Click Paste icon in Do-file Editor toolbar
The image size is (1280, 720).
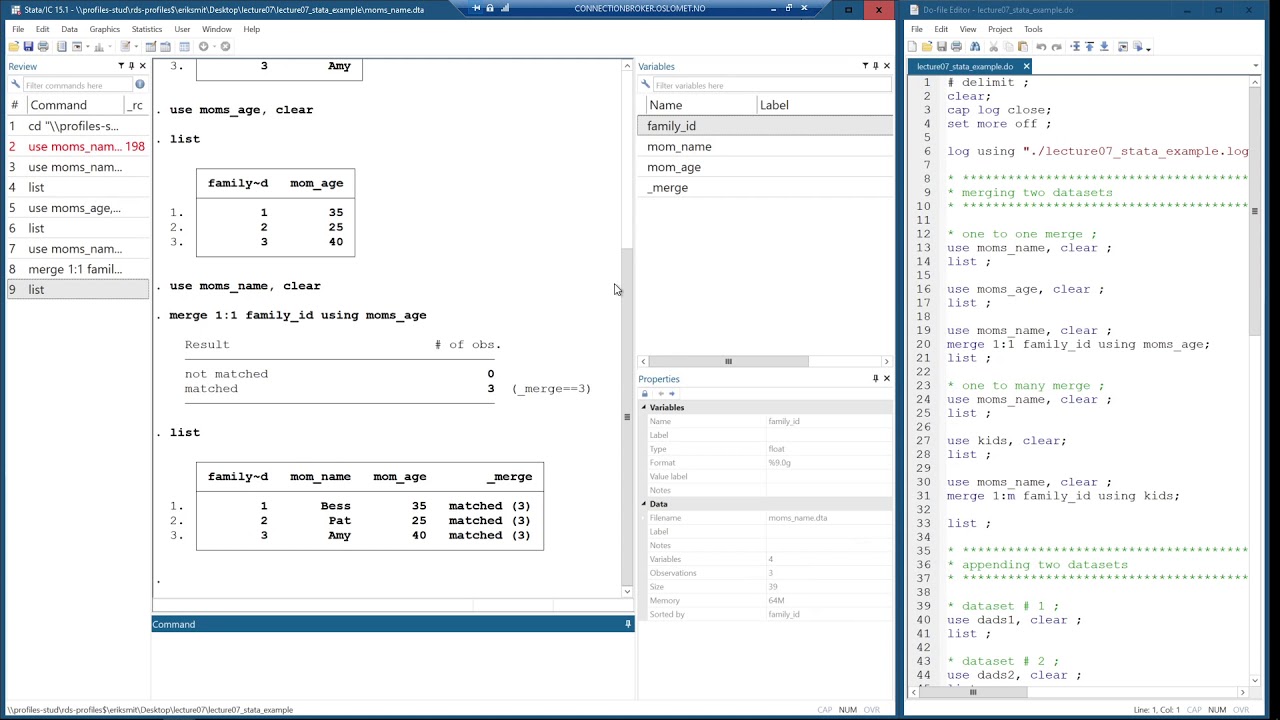(1022, 46)
